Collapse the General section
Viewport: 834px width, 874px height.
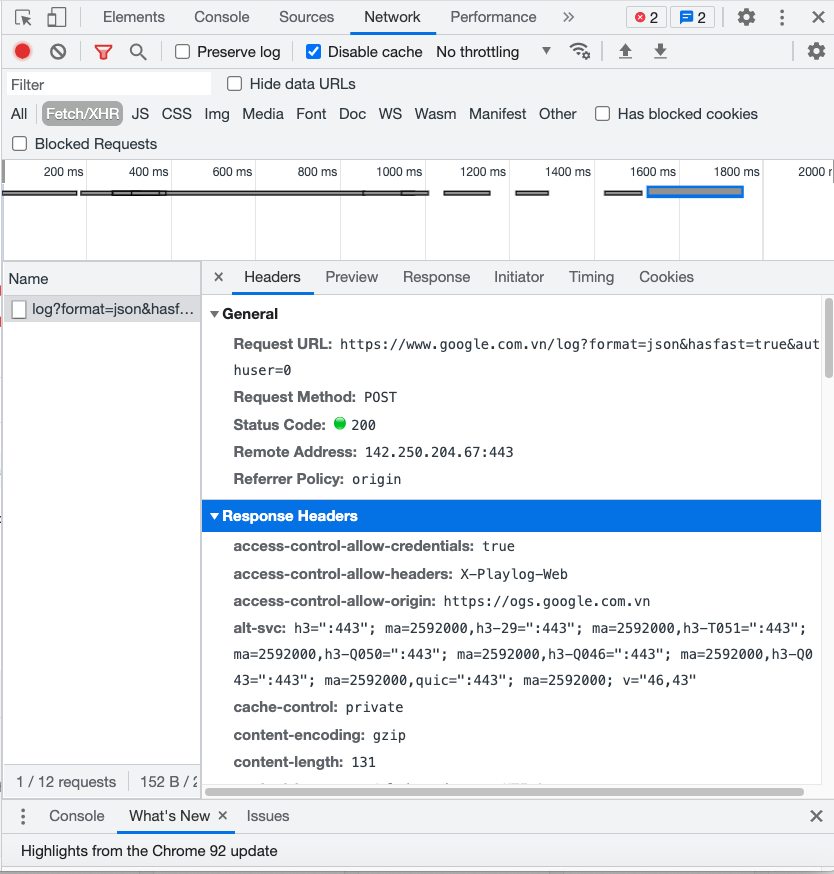(214, 314)
